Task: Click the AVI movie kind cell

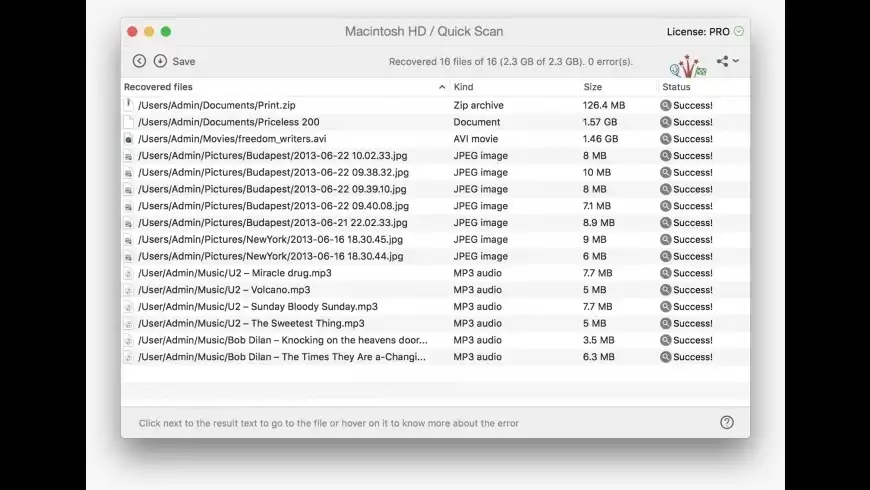Action: click(x=476, y=139)
